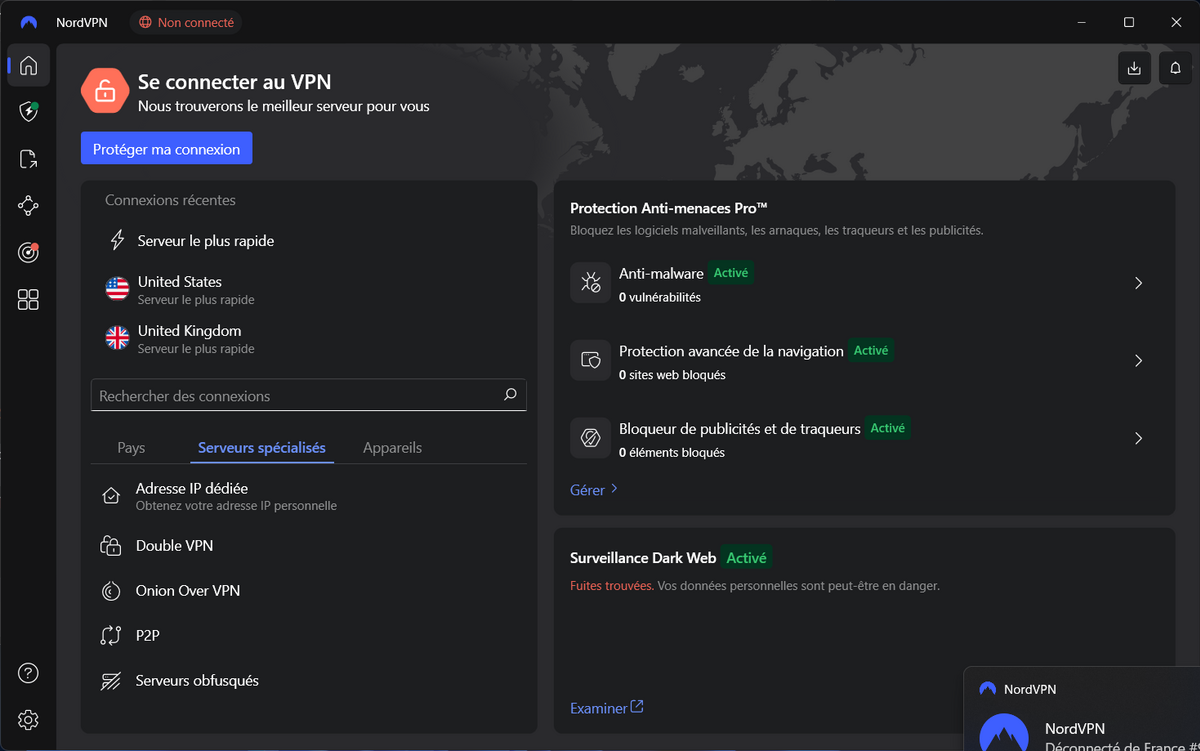Expand the Anti-malware chevron arrow

click(1138, 283)
